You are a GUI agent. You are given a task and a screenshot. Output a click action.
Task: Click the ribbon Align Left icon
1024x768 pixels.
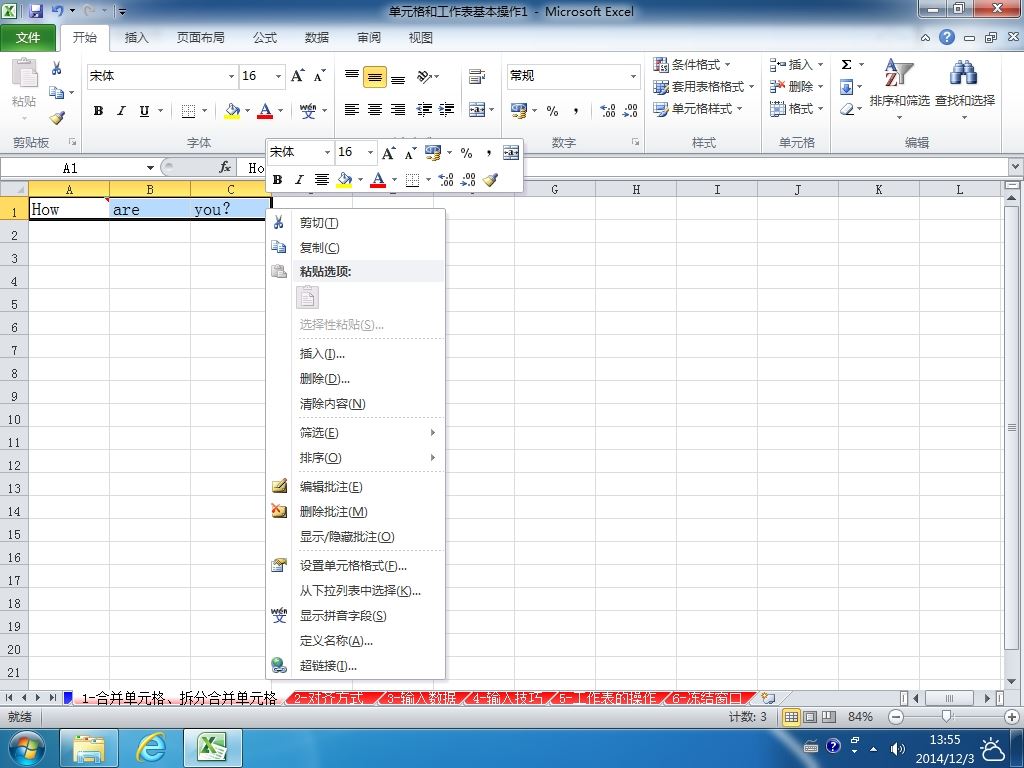coord(351,110)
